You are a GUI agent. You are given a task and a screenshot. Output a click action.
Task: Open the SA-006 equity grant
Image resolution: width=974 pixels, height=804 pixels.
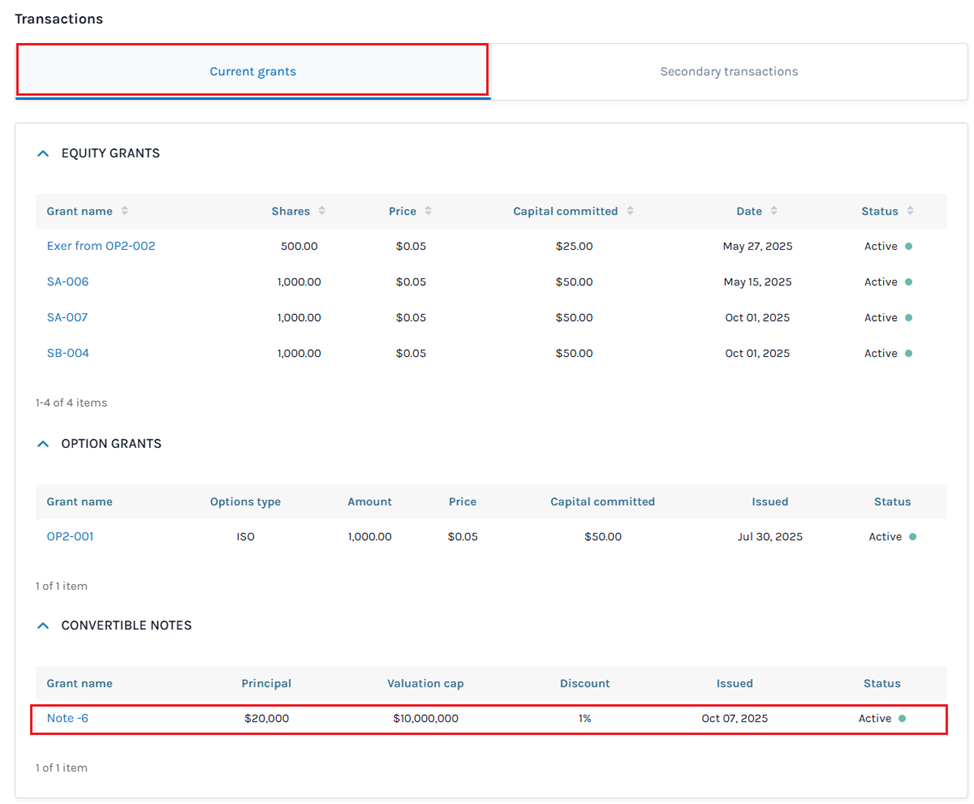coord(68,282)
